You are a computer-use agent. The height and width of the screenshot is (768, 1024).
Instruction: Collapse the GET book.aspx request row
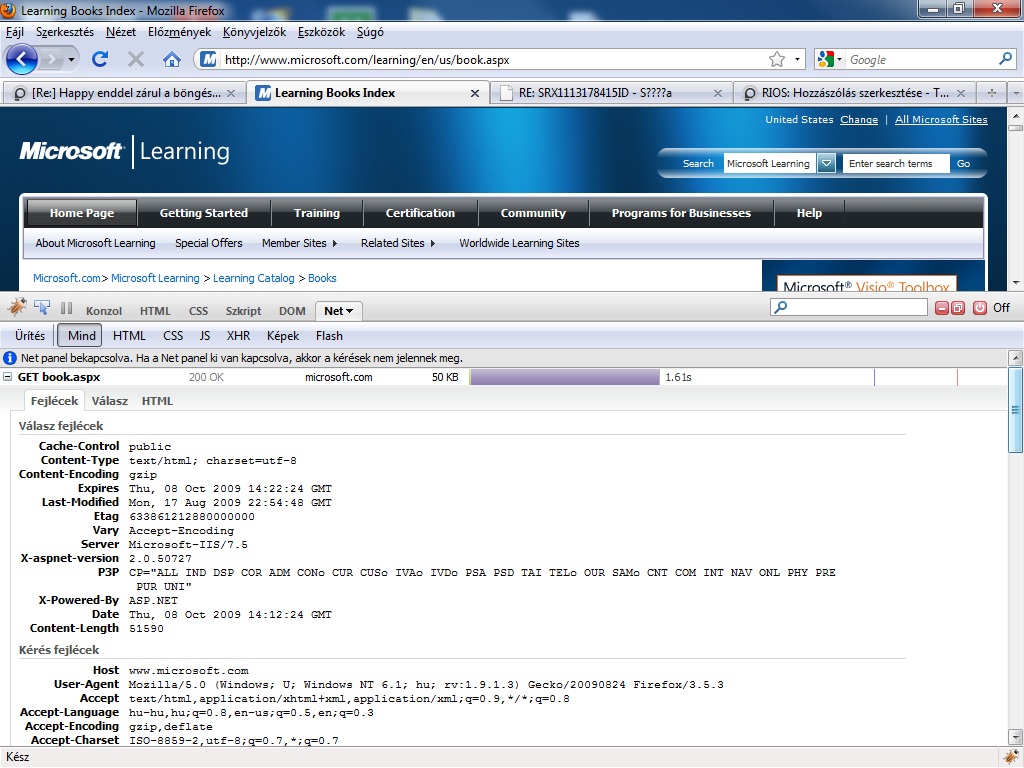[x=8, y=377]
